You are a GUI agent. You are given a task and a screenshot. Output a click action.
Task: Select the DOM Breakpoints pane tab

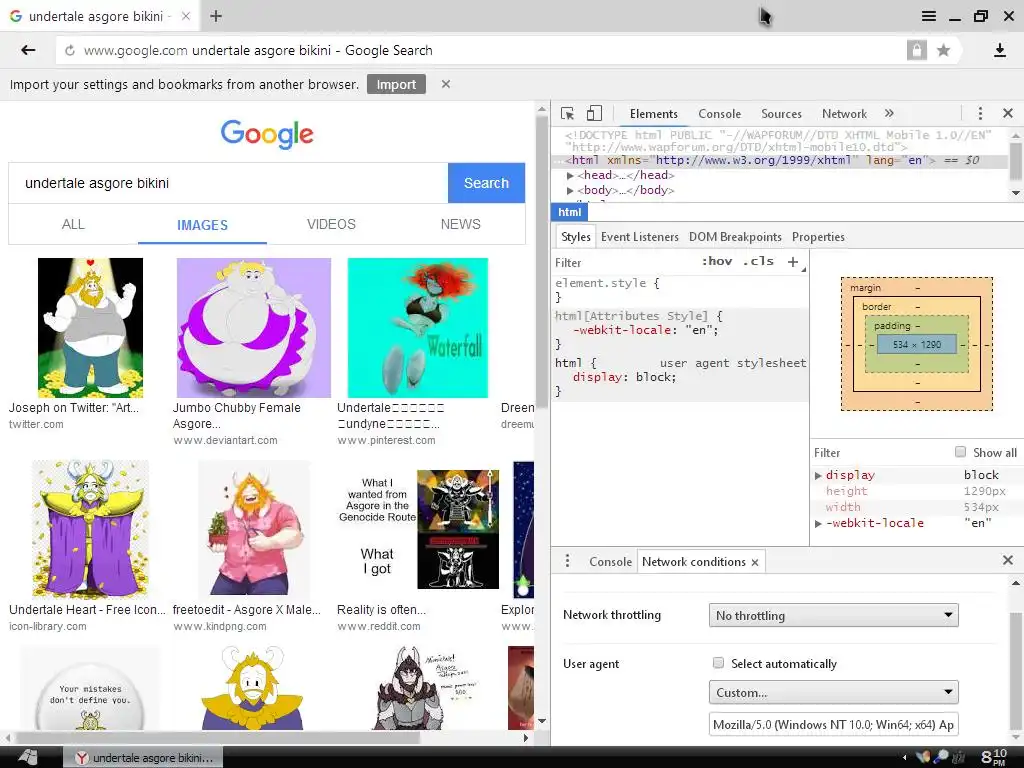735,236
